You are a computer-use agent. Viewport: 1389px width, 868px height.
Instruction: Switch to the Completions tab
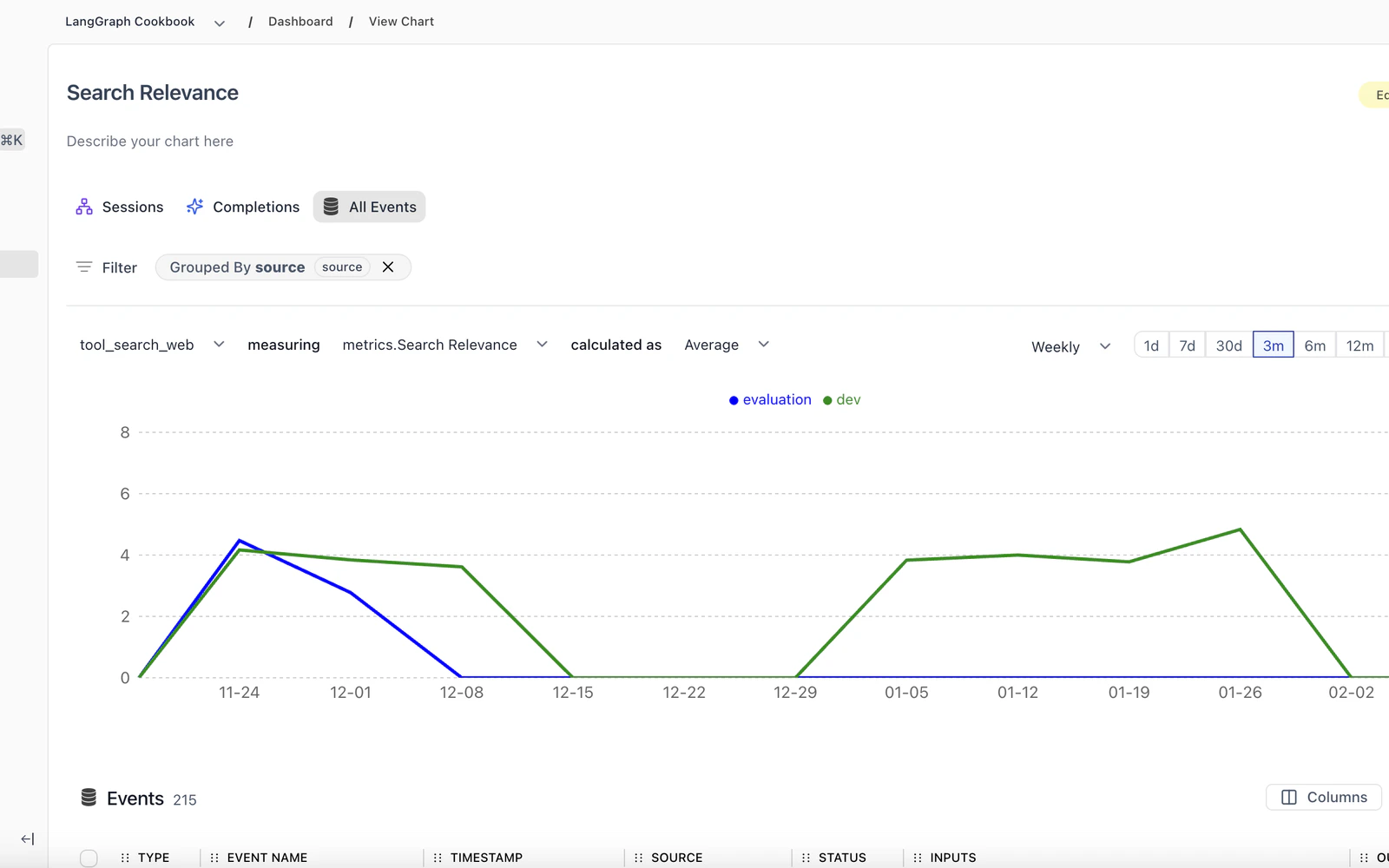click(x=243, y=207)
